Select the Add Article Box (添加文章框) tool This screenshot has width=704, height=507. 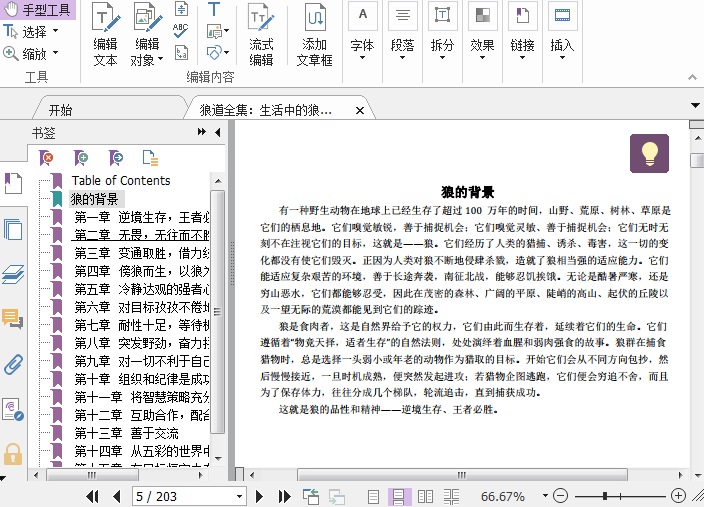tap(314, 35)
